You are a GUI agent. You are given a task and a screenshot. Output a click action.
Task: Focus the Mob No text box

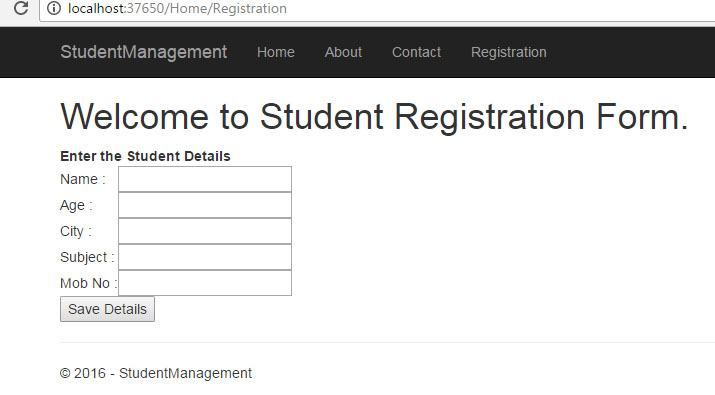click(x=205, y=283)
